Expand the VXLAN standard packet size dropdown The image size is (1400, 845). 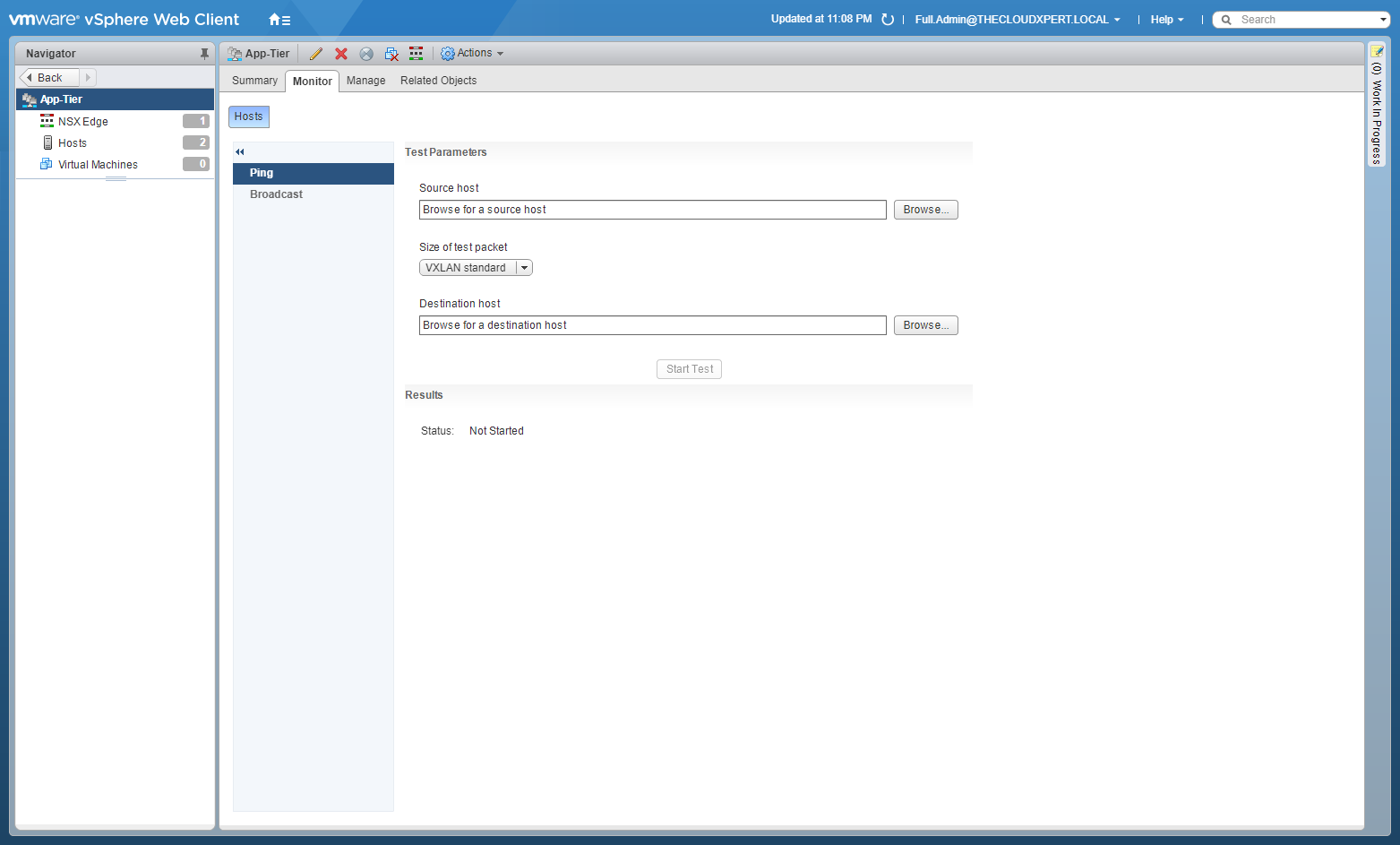pyautogui.click(x=524, y=268)
